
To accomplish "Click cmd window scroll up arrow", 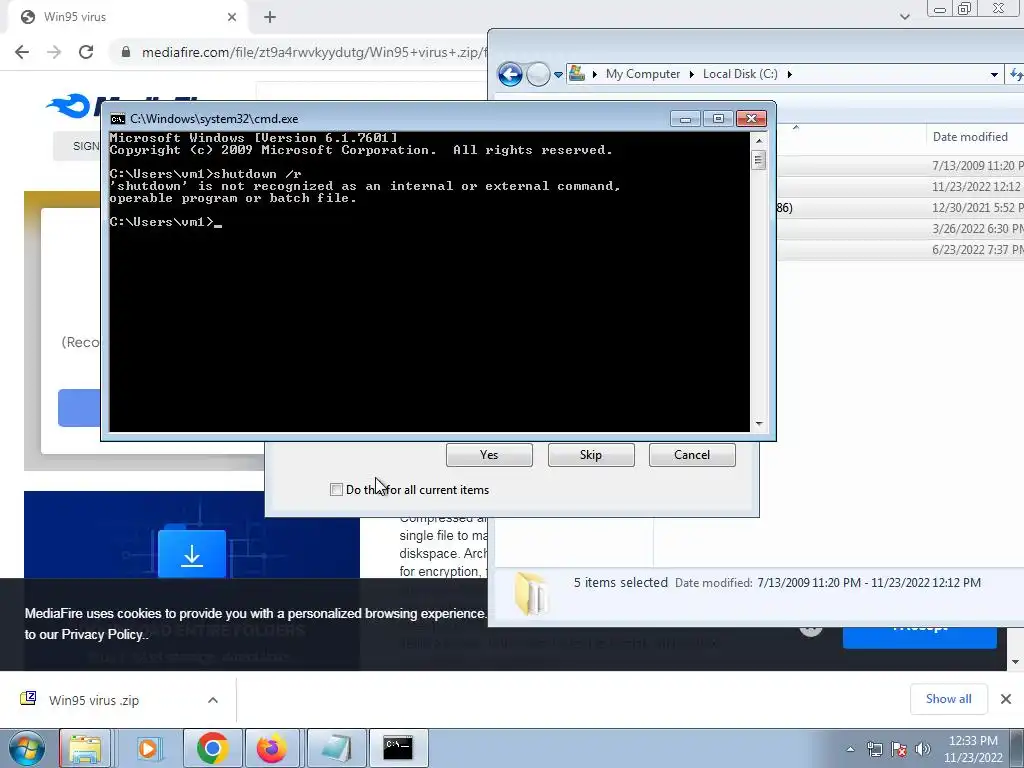I will click(758, 140).
